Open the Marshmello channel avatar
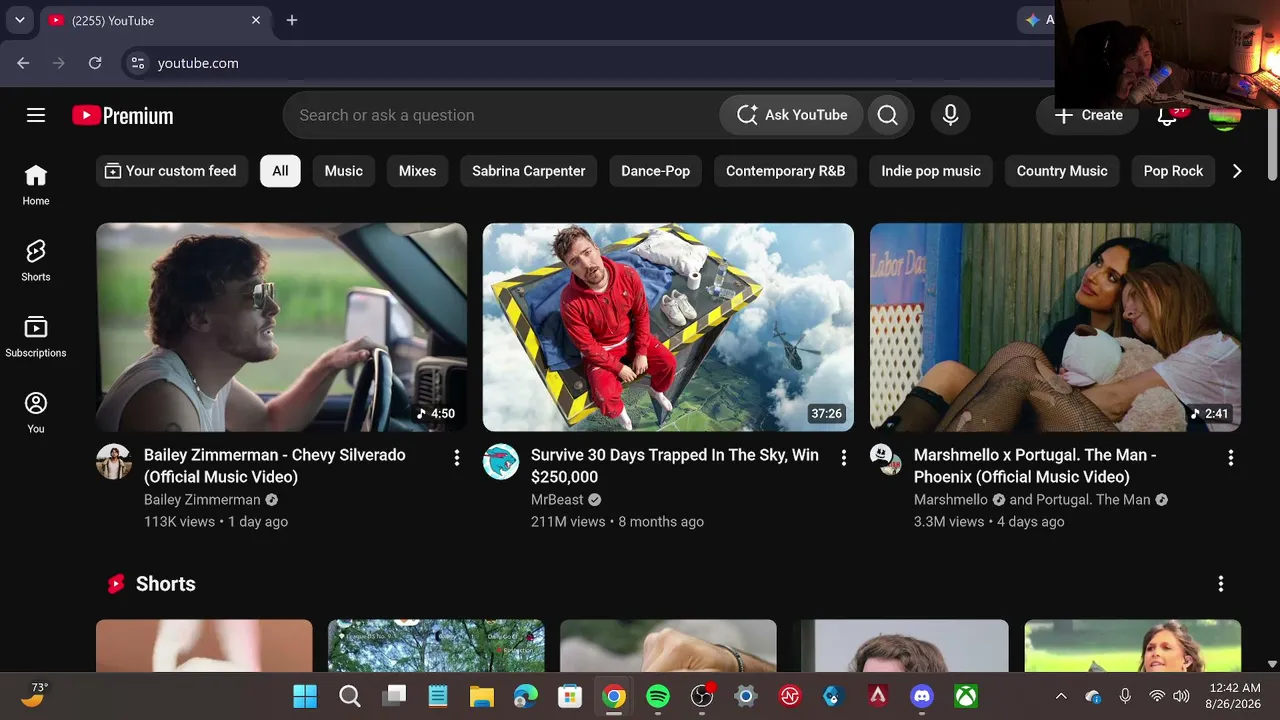Screen dimensions: 1280x720 [885, 460]
